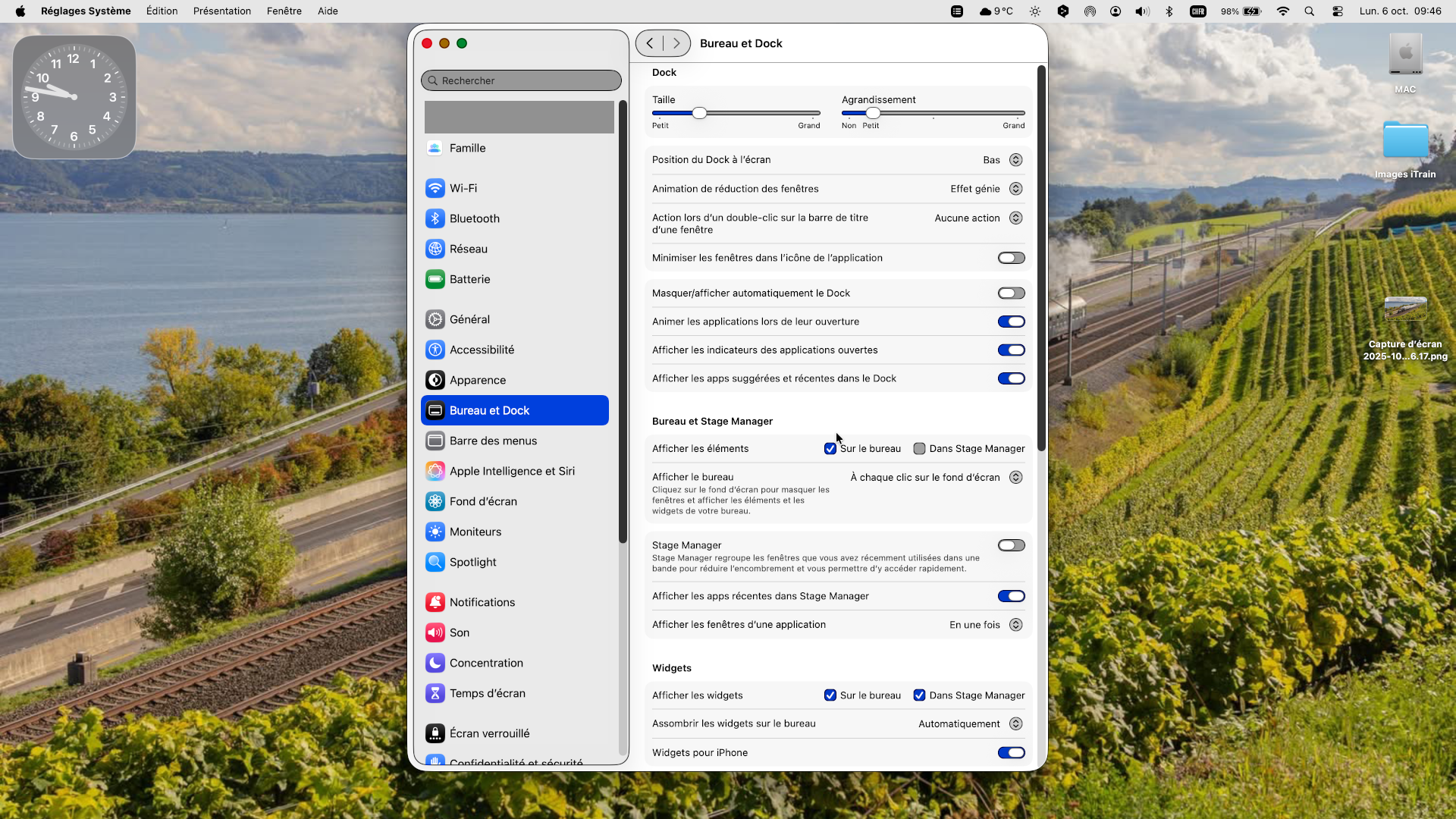Open Apple Intelligence et Siri pane

pos(512,471)
